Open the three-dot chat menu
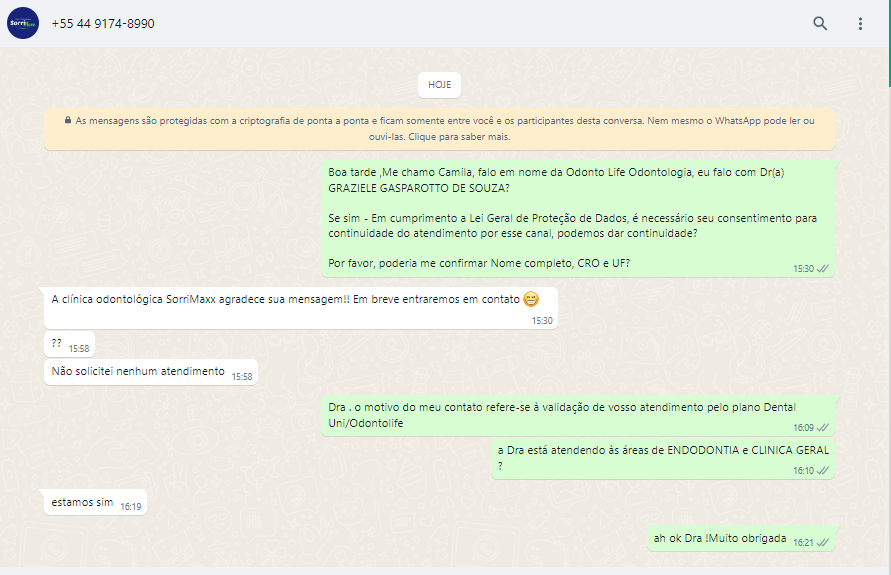891x575 pixels. (x=860, y=23)
